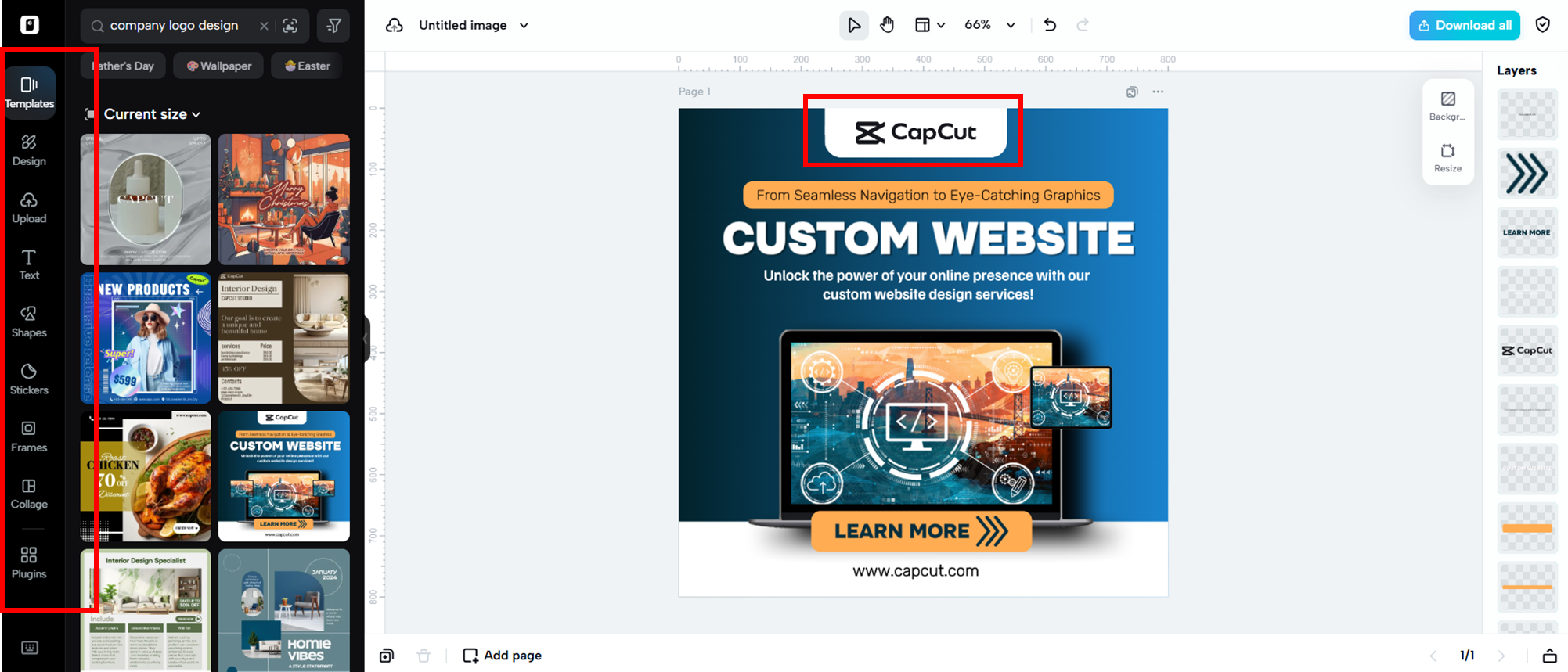
Task: Open keyboard shortcuts icon at sidebar bottom
Action: 30,648
